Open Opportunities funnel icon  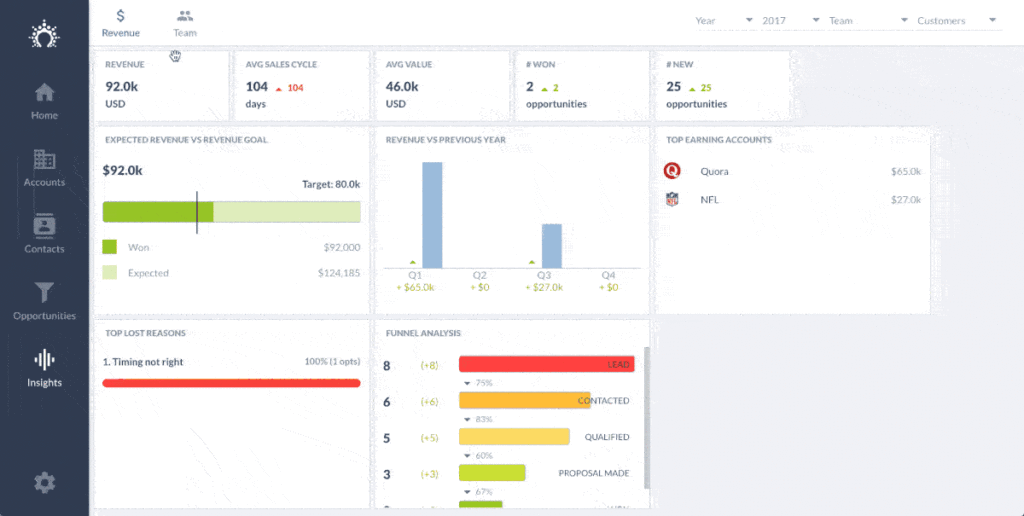[44, 293]
